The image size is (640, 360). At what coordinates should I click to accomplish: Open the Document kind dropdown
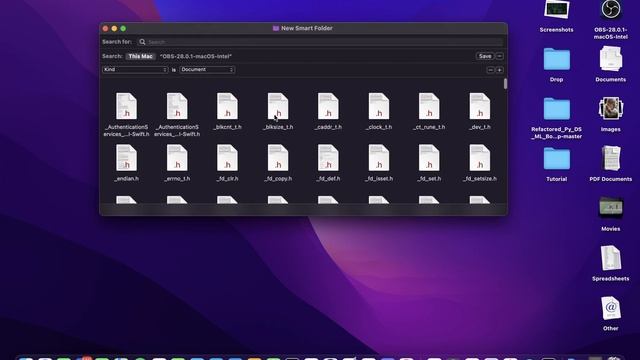click(x=207, y=70)
